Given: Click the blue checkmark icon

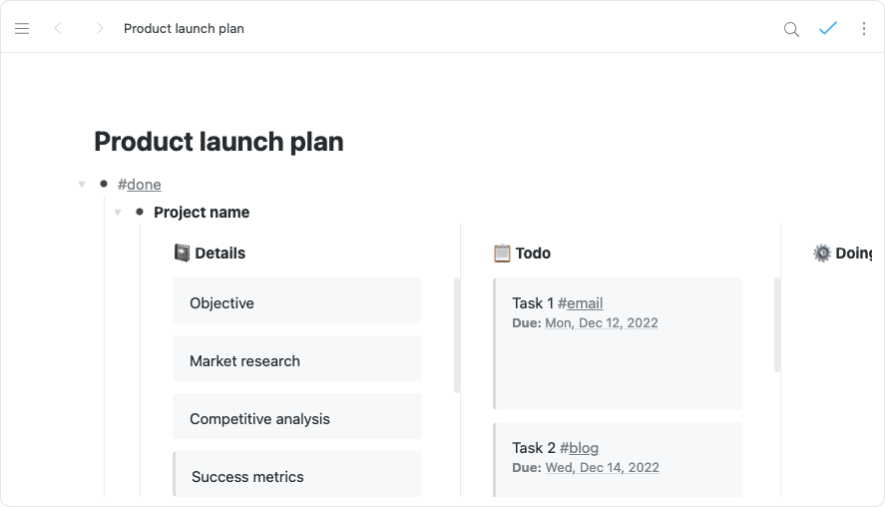Looking at the screenshot, I should pyautogui.click(x=828, y=28).
